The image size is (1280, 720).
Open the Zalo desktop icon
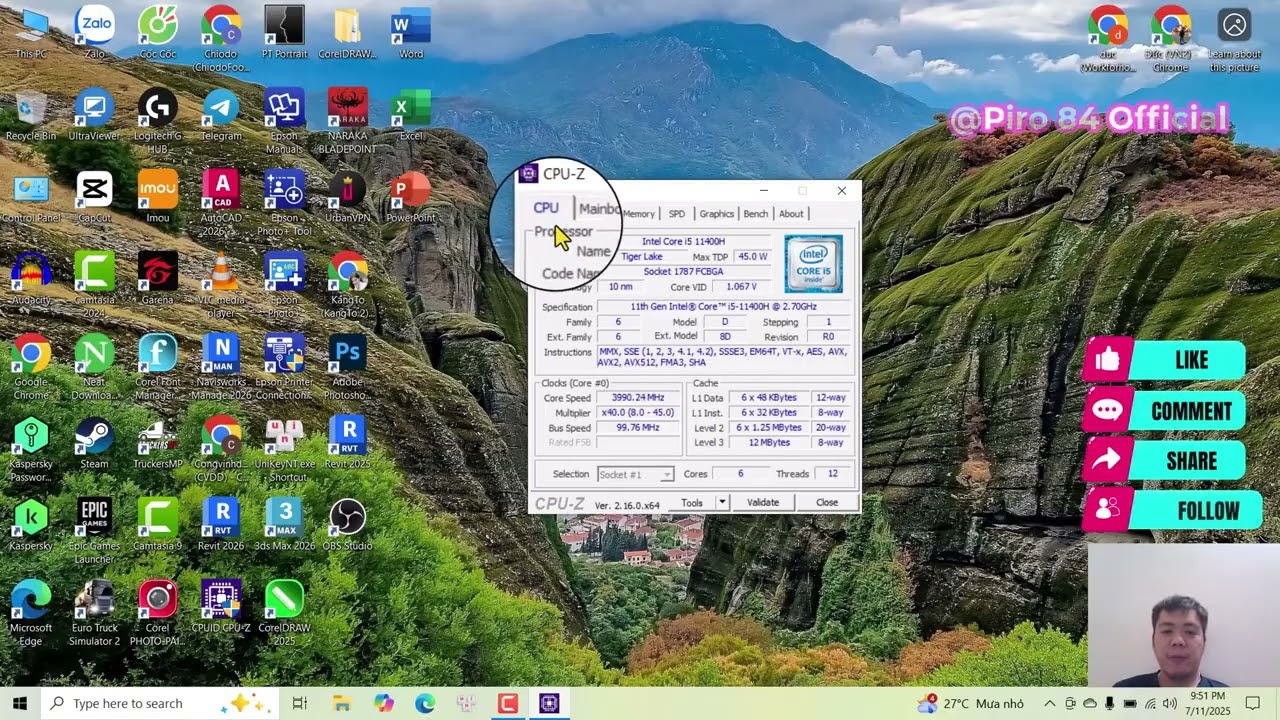(x=95, y=33)
